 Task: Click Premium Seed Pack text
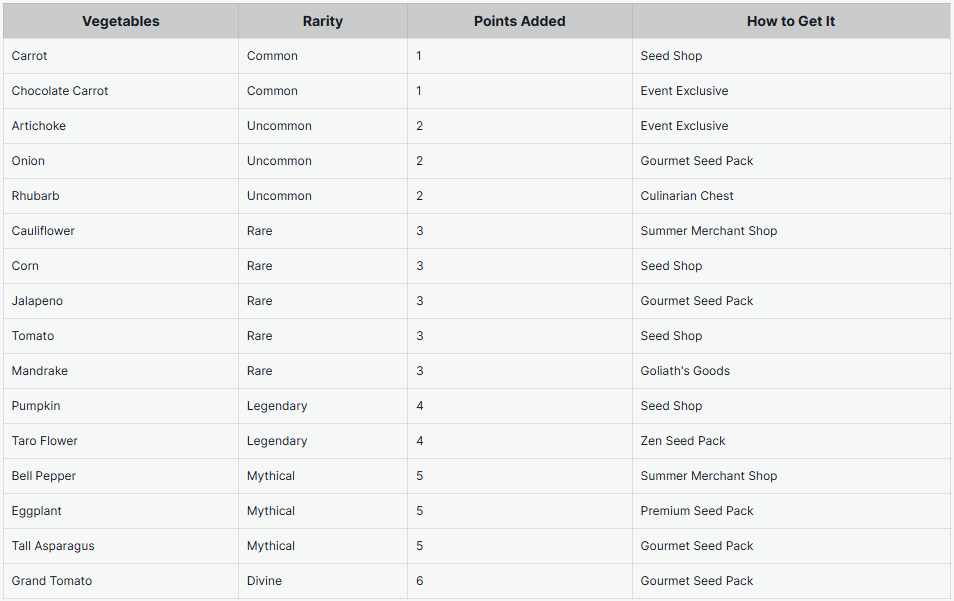pos(697,511)
